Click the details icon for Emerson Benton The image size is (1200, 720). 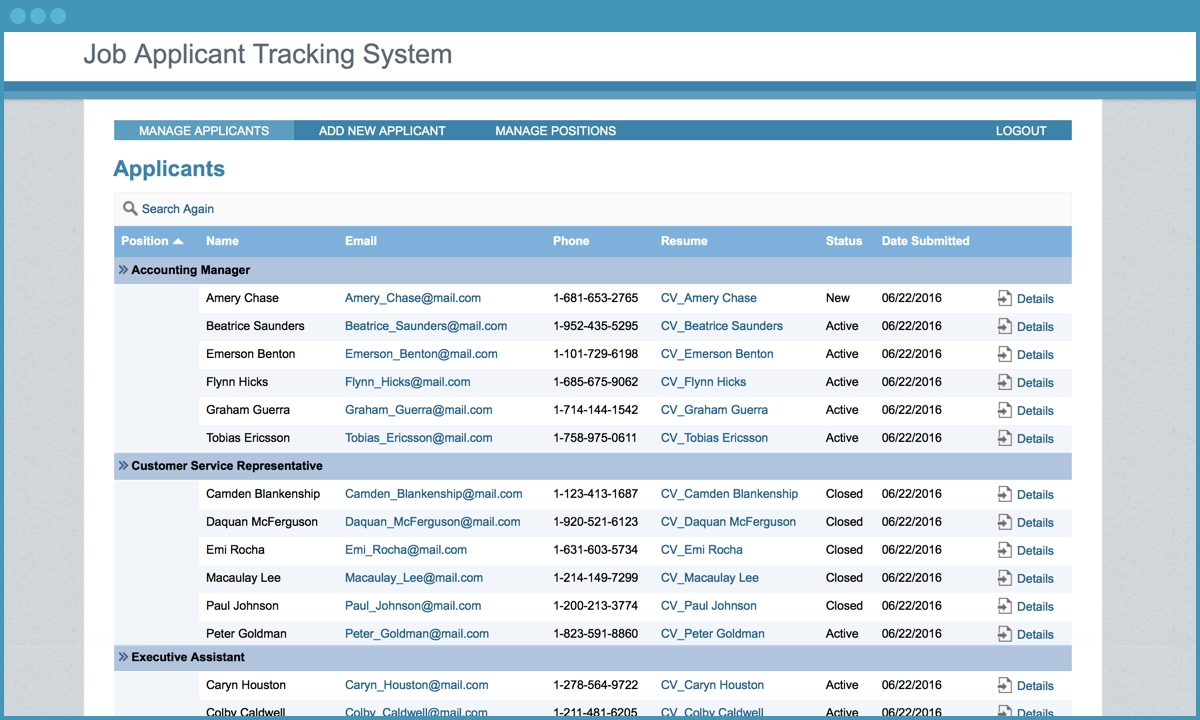click(x=1005, y=354)
